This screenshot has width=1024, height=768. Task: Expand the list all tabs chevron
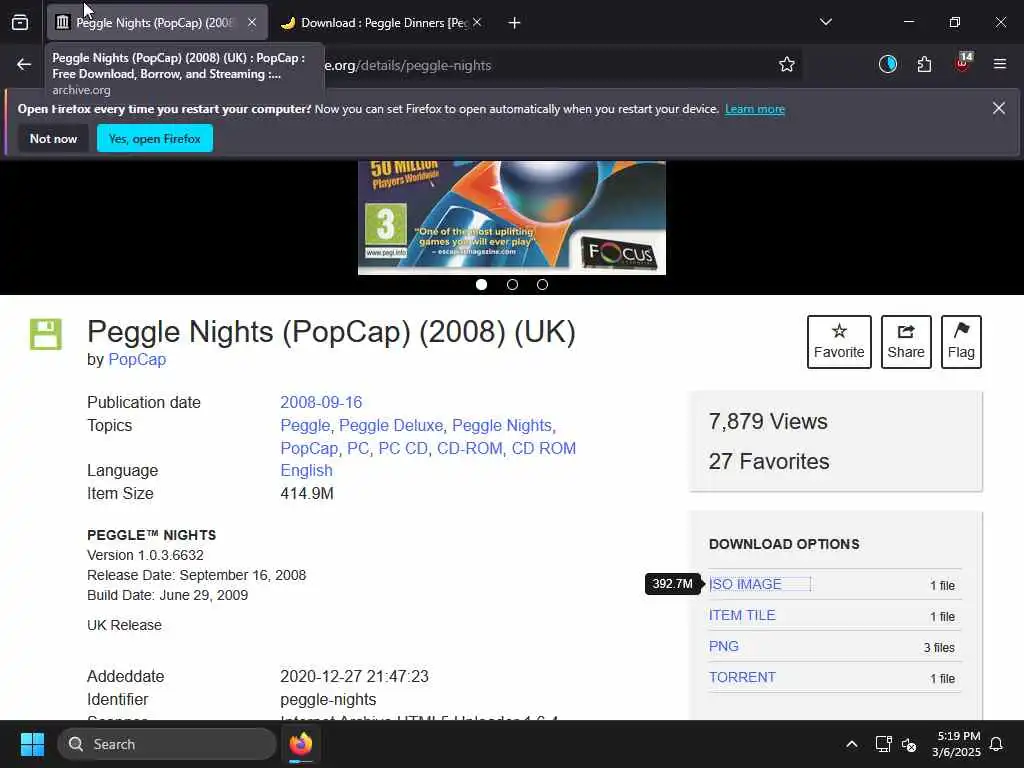click(x=825, y=22)
